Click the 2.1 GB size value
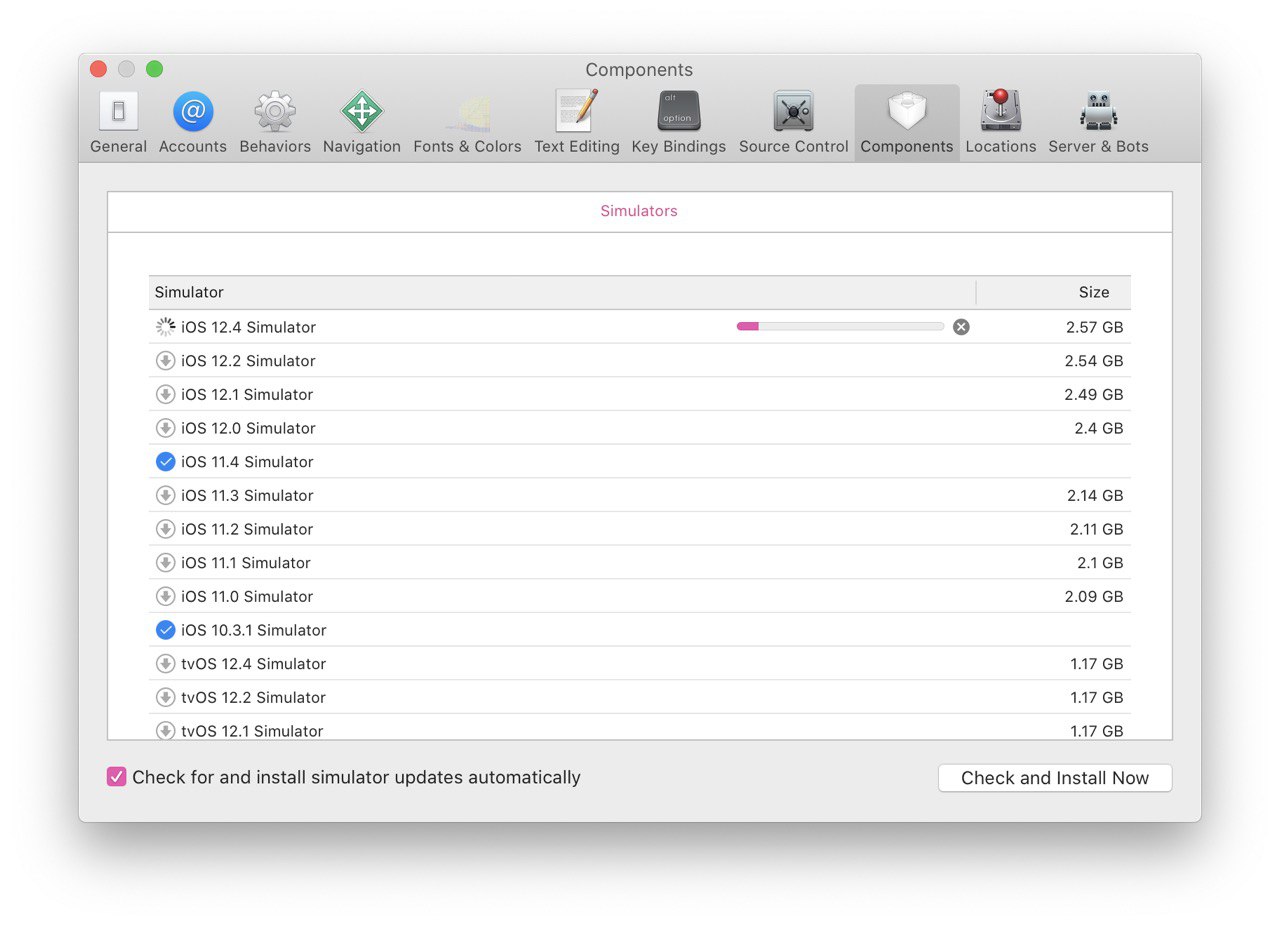Screen dimensions: 1280x926 (x=1100, y=563)
